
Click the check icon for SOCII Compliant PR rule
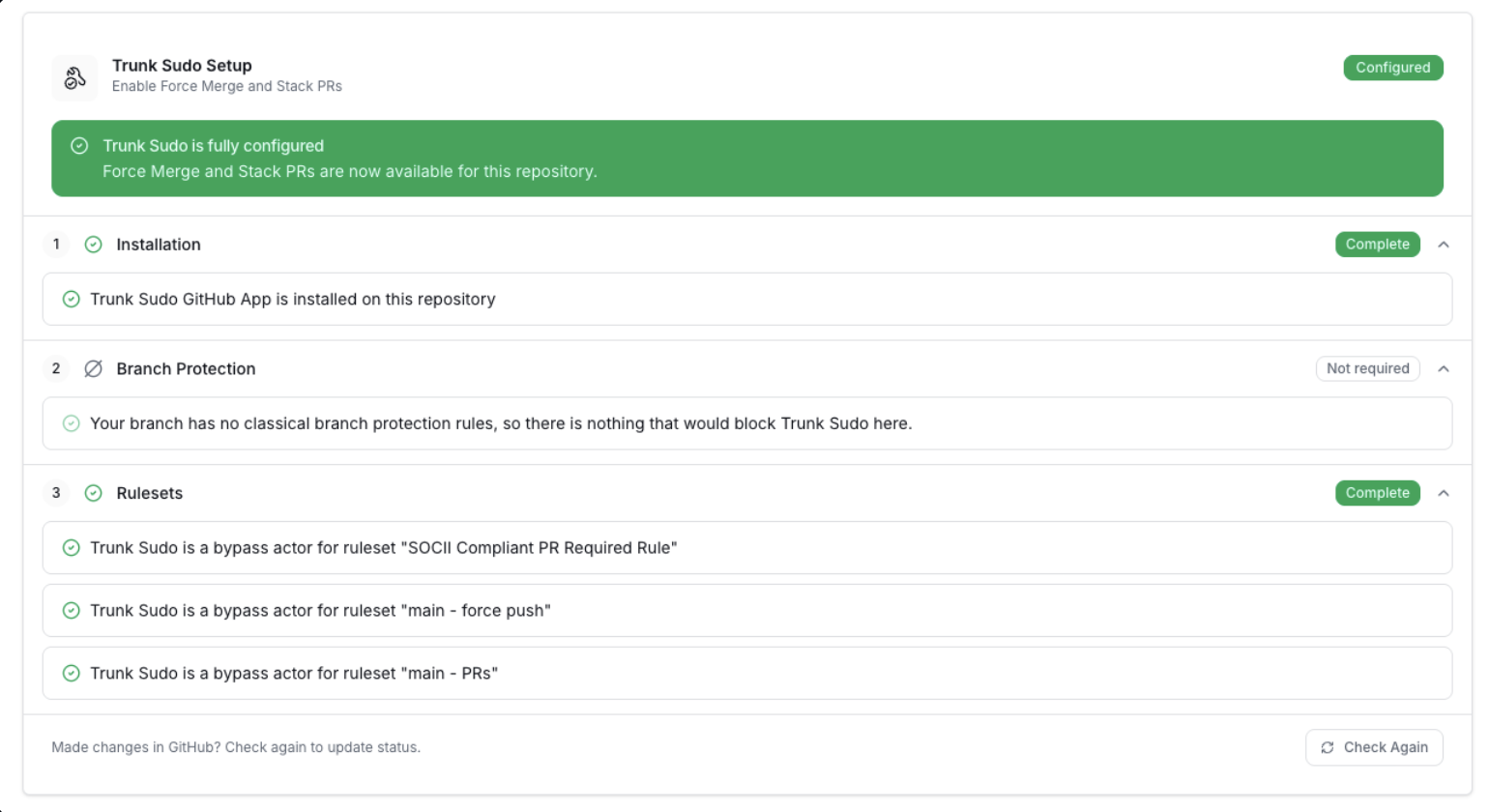71,547
